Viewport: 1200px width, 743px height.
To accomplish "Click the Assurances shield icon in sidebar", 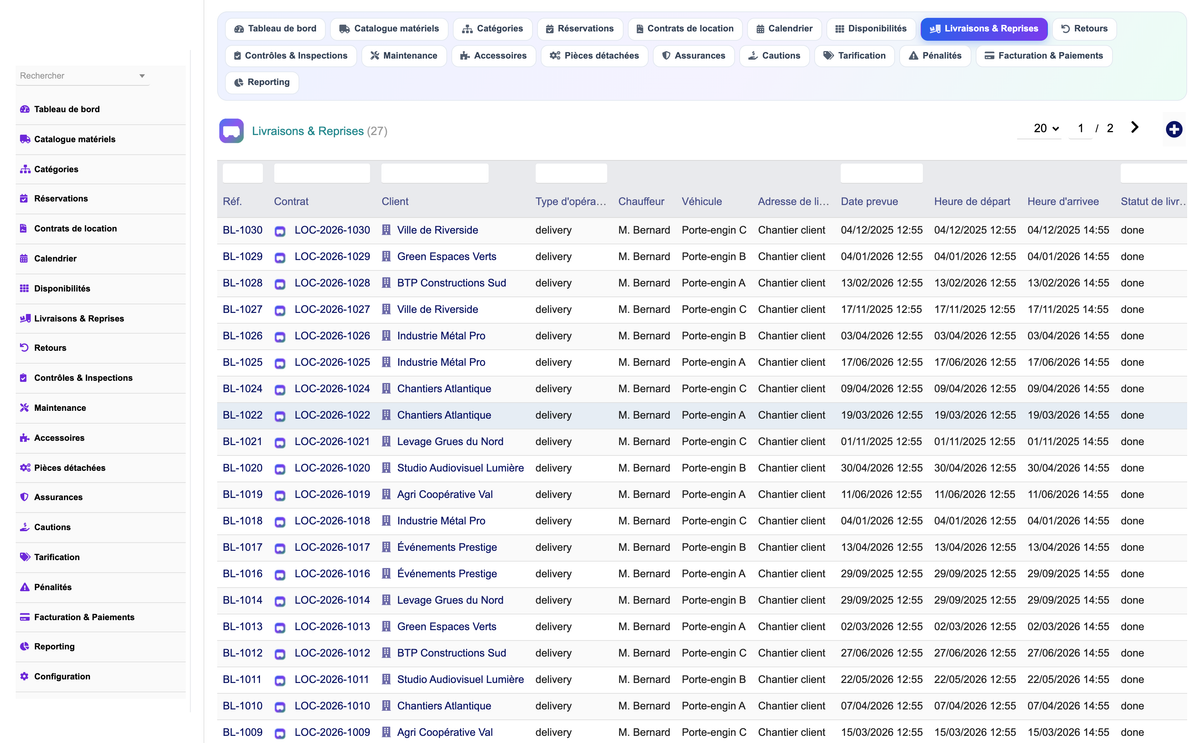I will pos(25,497).
